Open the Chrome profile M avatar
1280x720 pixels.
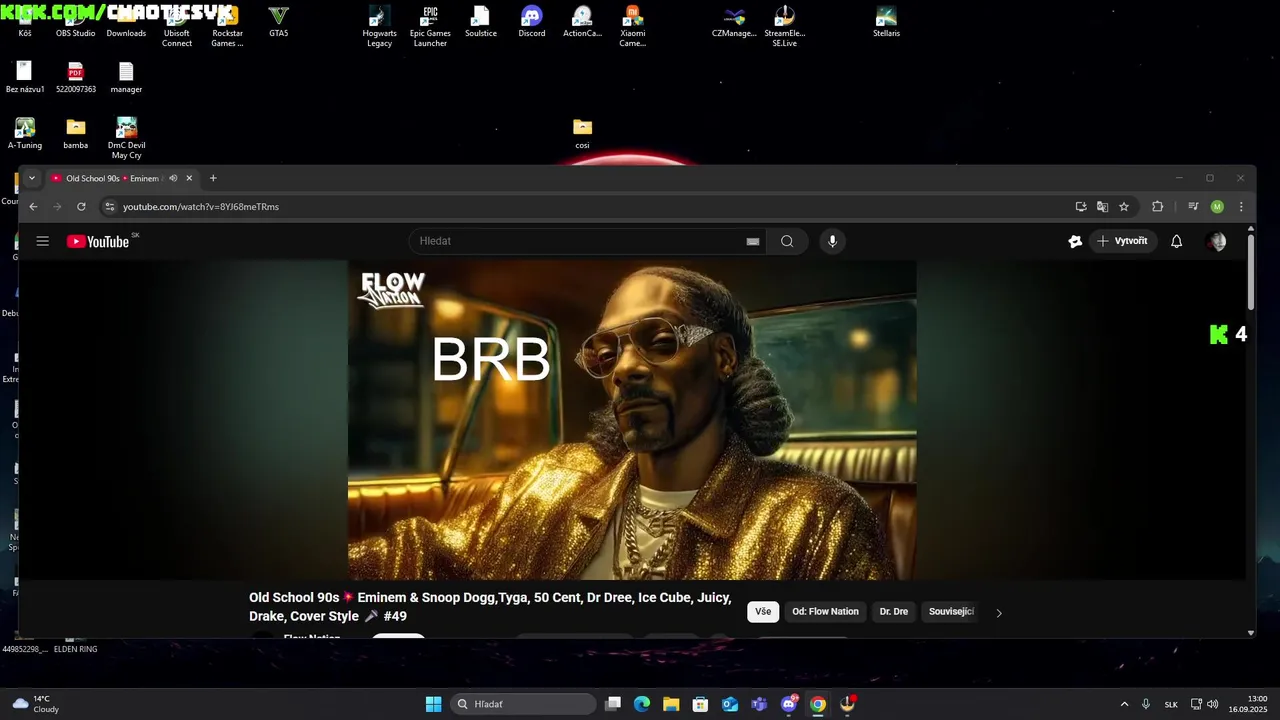click(x=1217, y=207)
